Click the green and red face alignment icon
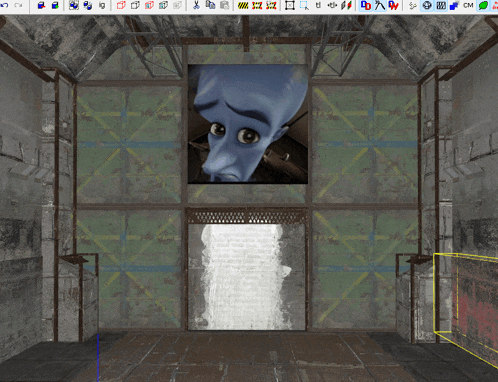 [347, 5]
